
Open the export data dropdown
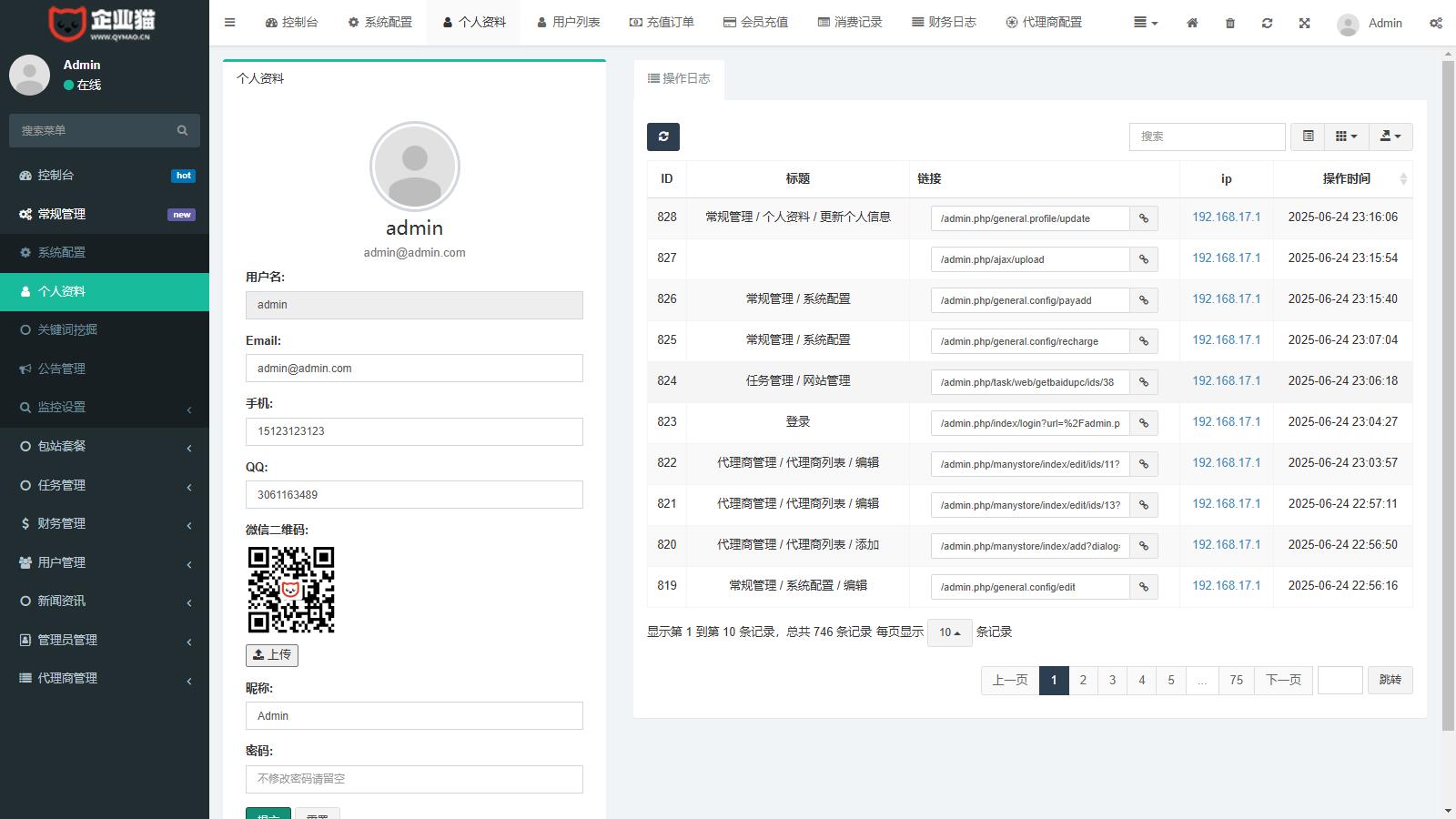[x=1390, y=136]
